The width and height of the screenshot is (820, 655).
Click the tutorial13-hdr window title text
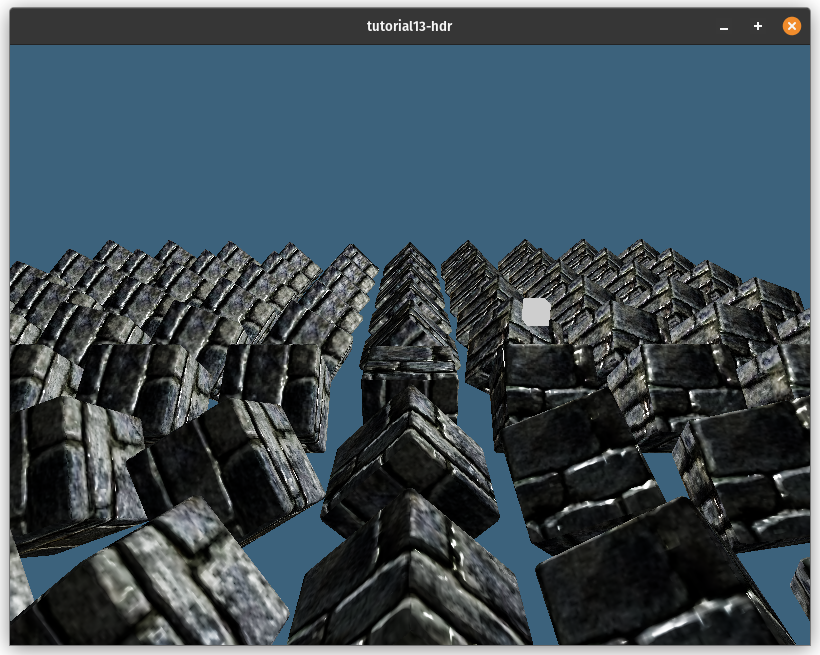409,27
